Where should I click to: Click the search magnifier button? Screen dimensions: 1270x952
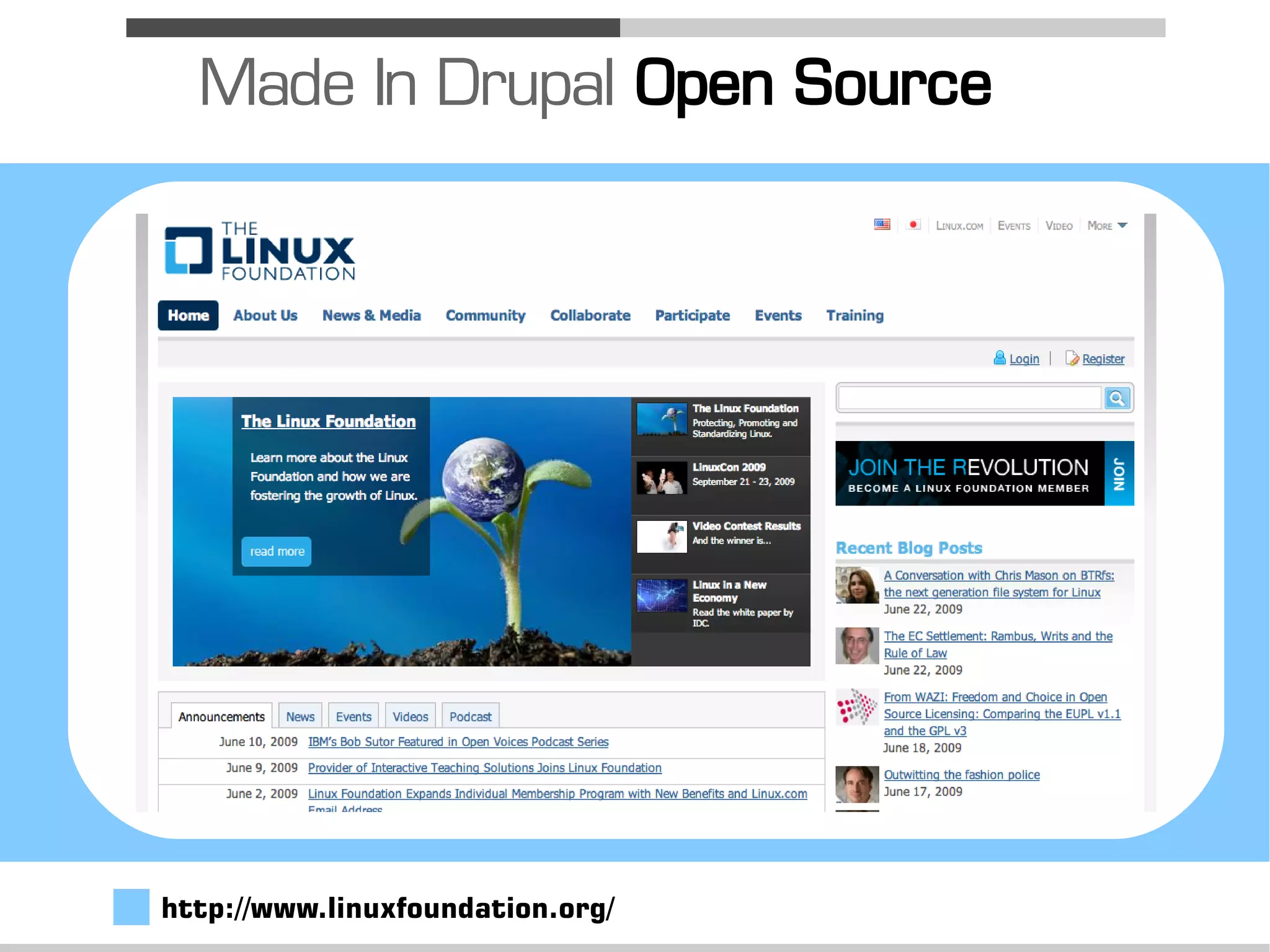1117,398
